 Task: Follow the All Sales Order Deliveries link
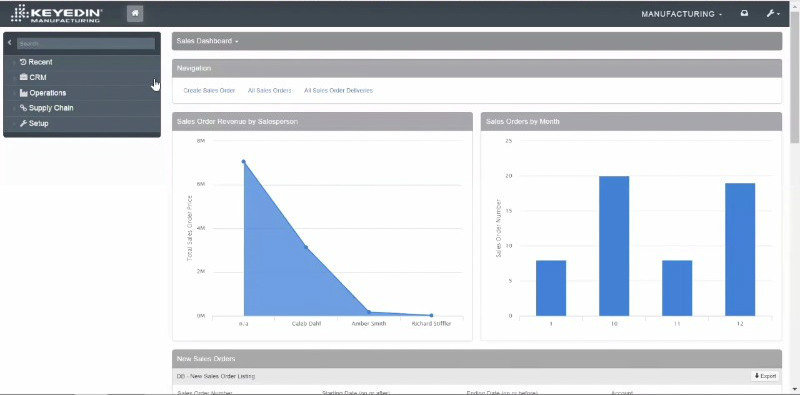click(x=338, y=90)
